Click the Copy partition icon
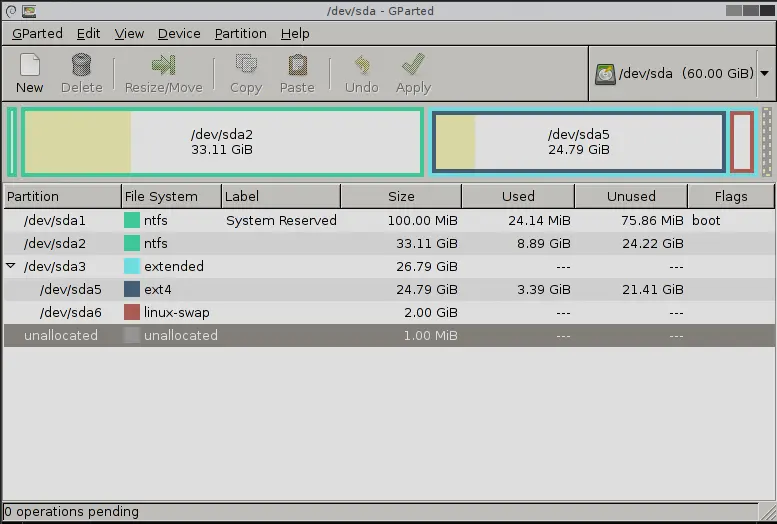The width and height of the screenshot is (777, 524). tap(246, 65)
